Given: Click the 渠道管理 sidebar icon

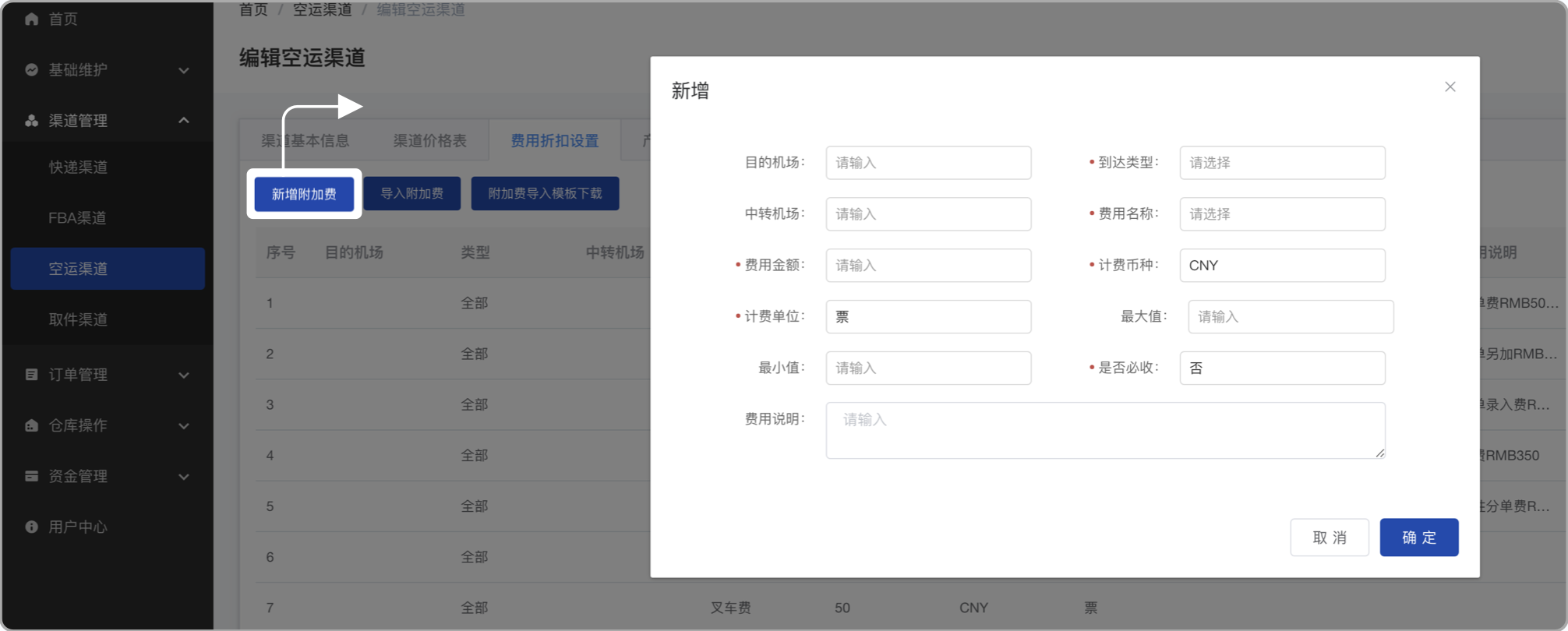Looking at the screenshot, I should [31, 121].
